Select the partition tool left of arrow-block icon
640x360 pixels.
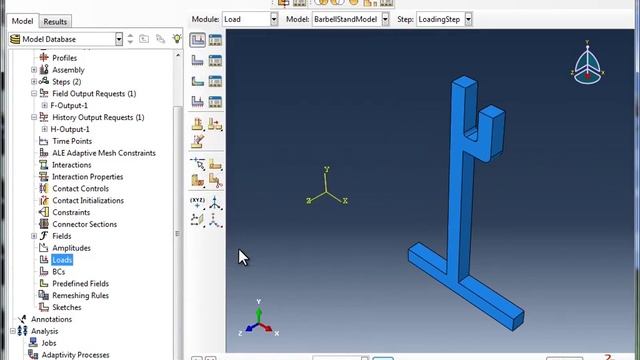(198, 124)
